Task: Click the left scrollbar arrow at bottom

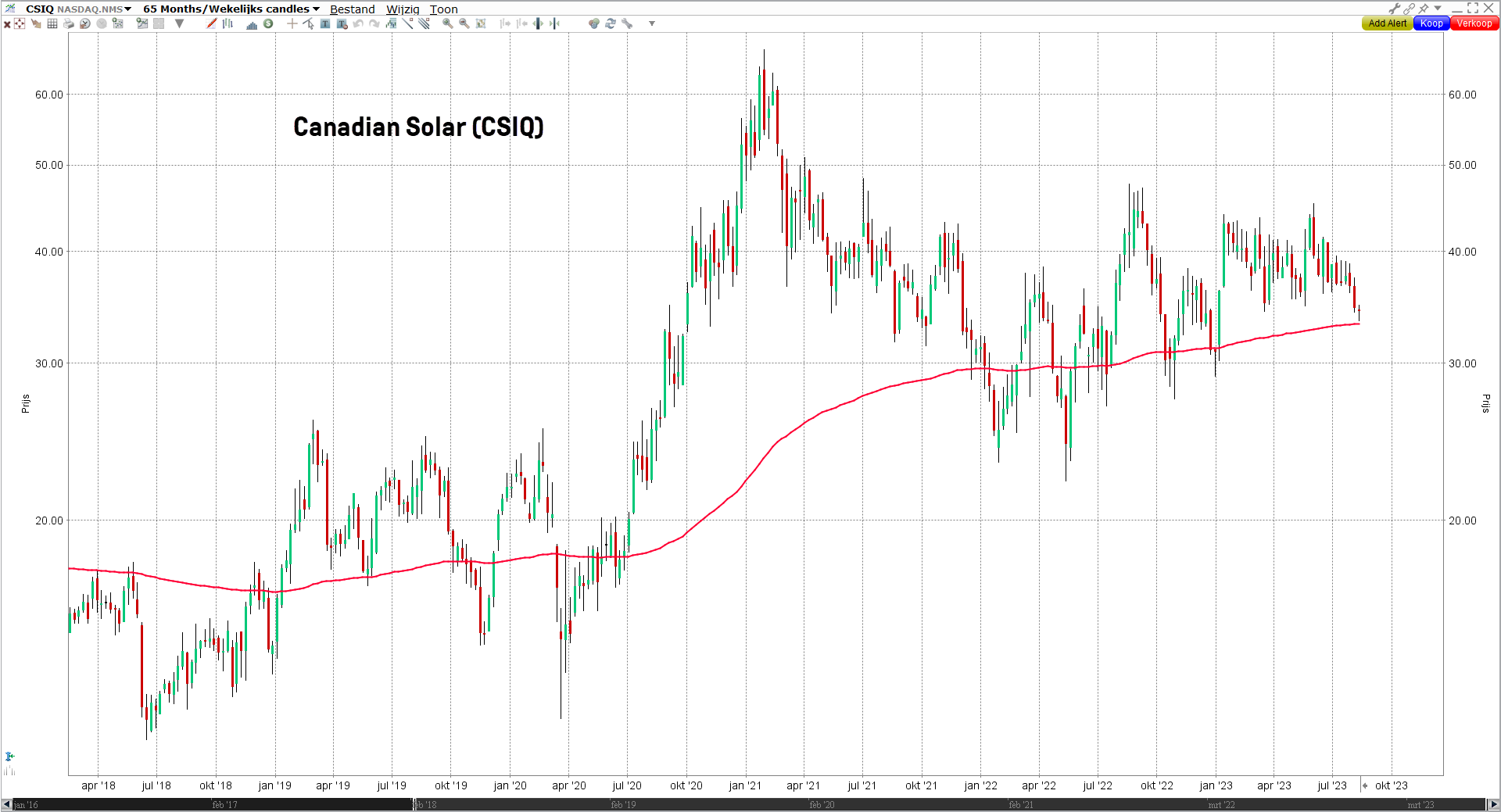Action: tap(6, 804)
